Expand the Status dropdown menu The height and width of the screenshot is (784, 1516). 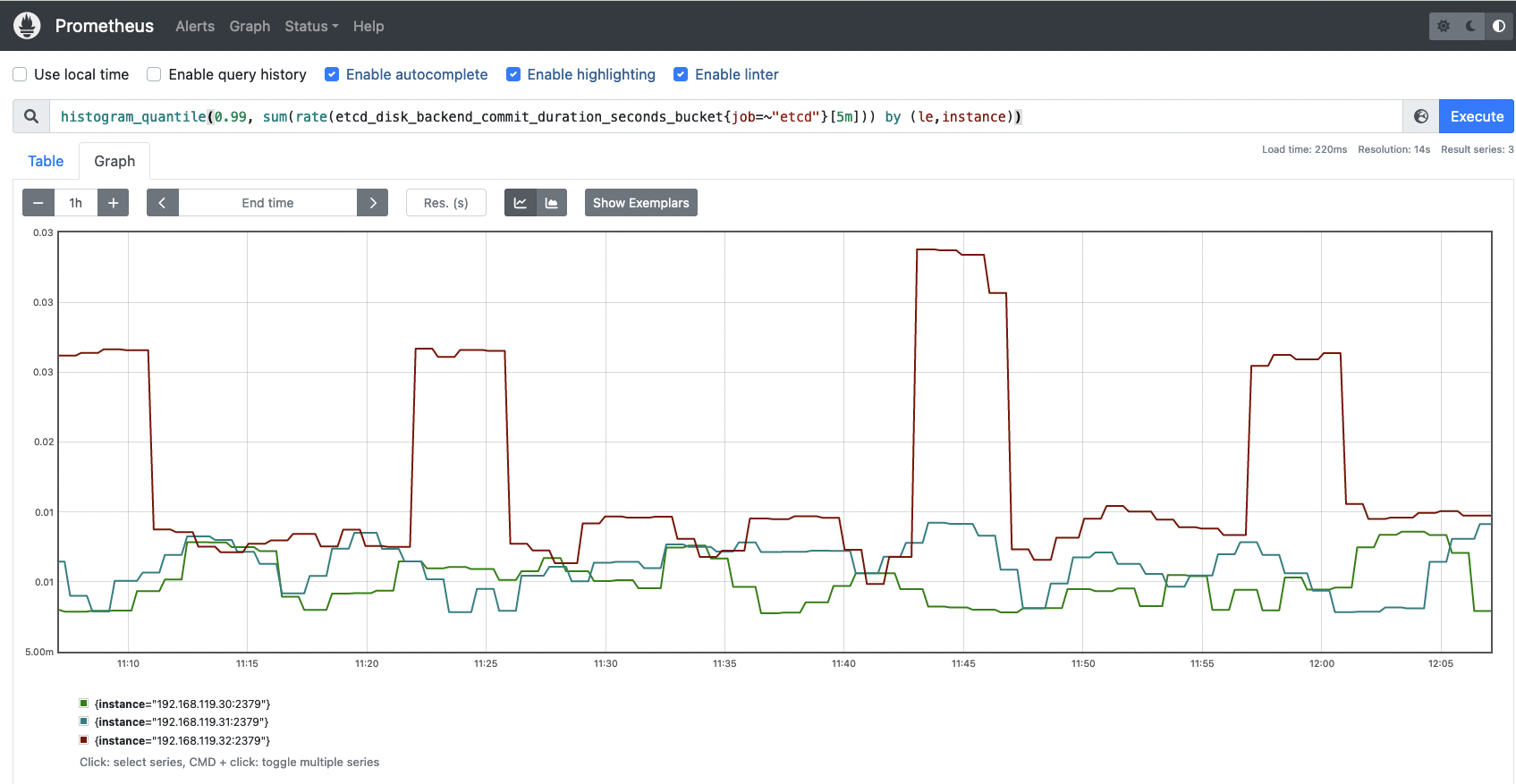[311, 26]
